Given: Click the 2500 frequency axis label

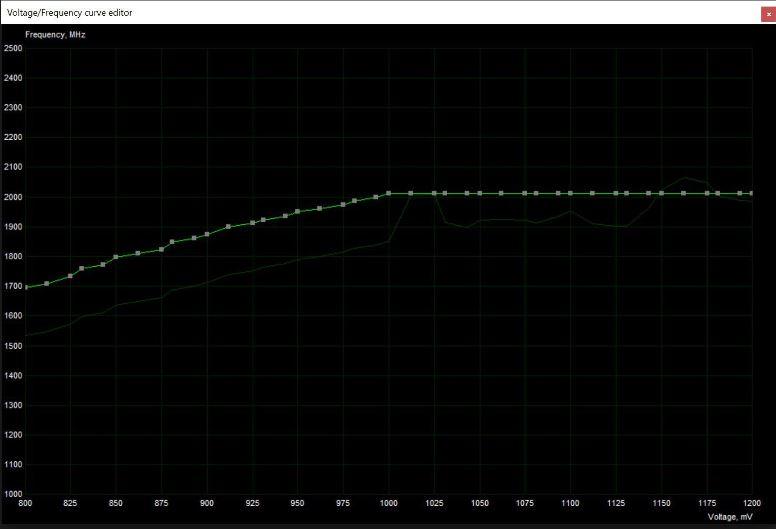Looking at the screenshot, I should [13, 48].
